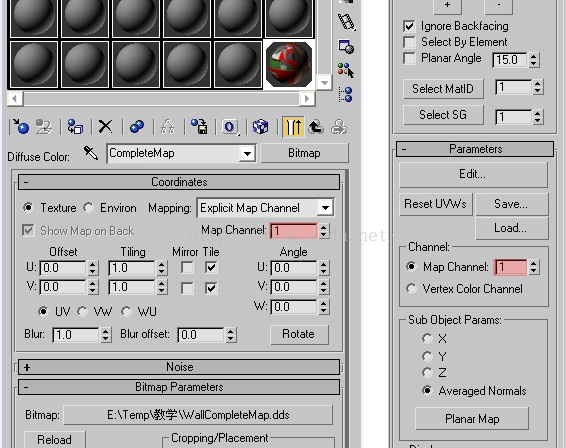This screenshot has width=566, height=448.
Task: Collapse the Coordinates rollout header
Action: (179, 182)
